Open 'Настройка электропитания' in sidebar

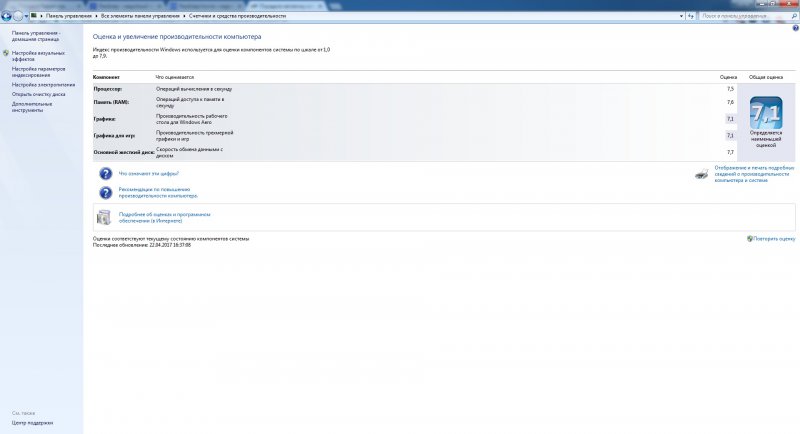[42, 85]
